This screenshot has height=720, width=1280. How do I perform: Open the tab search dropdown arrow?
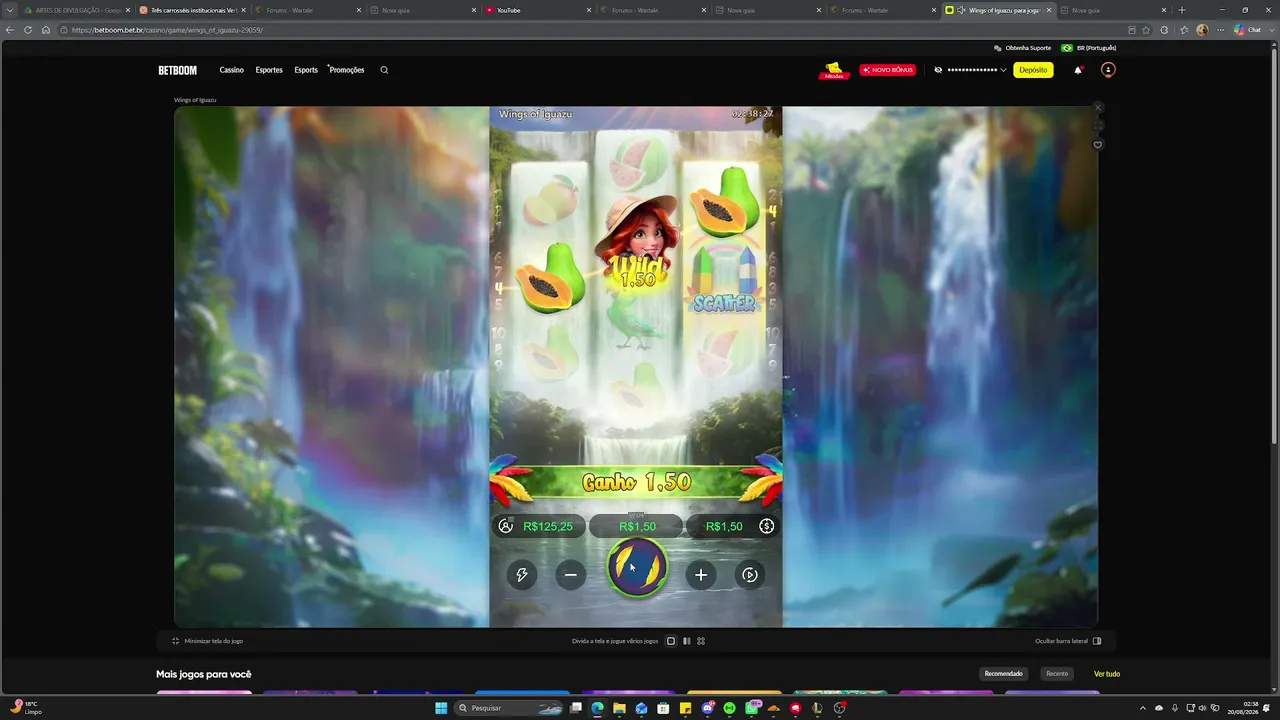(10, 10)
